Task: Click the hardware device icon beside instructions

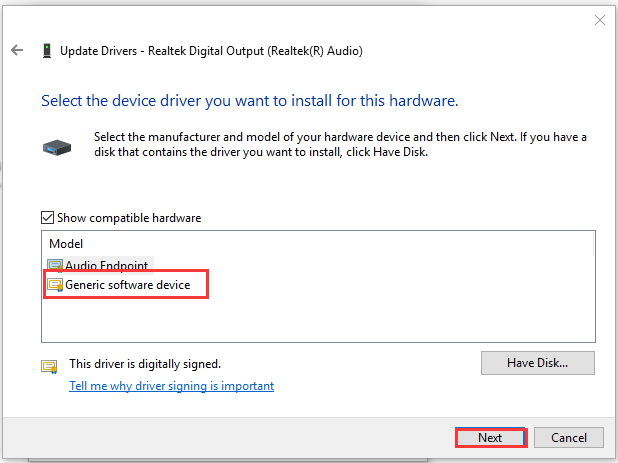Action: click(57, 148)
